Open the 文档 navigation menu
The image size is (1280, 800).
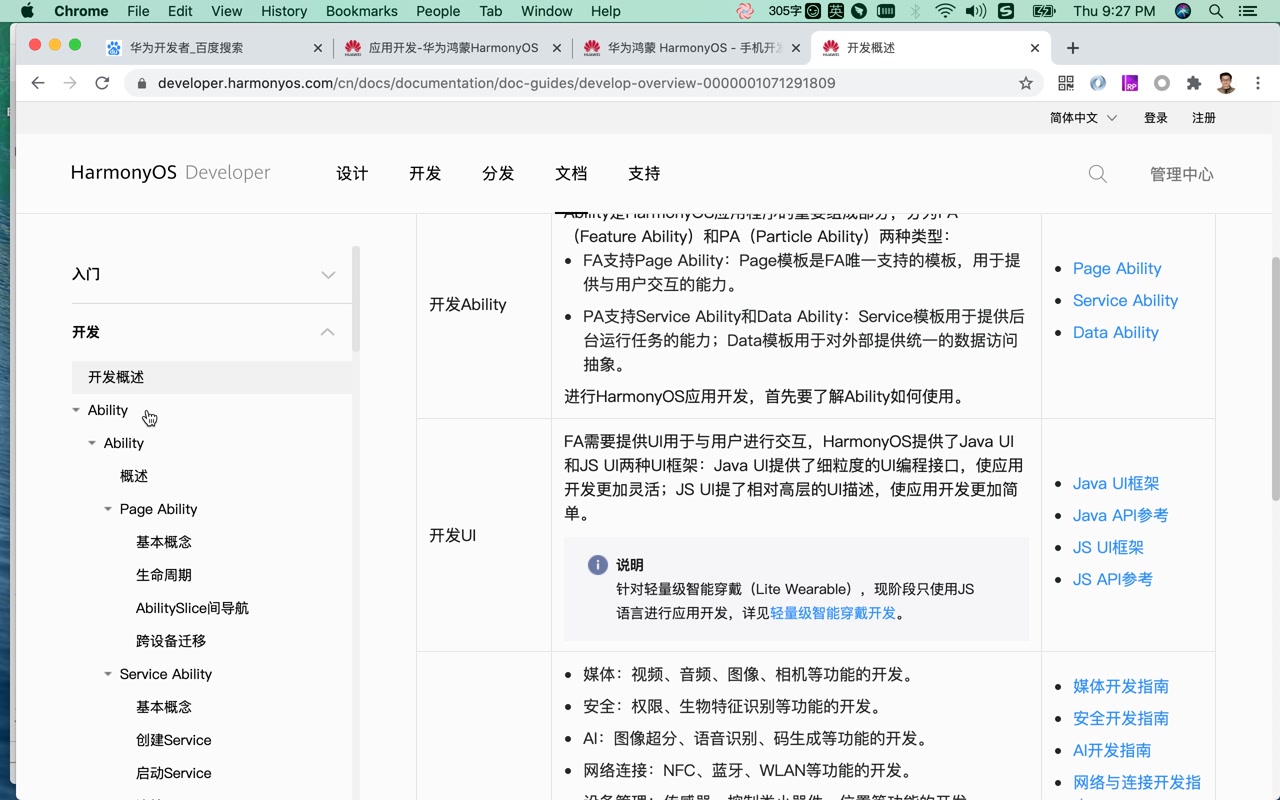[x=571, y=174]
